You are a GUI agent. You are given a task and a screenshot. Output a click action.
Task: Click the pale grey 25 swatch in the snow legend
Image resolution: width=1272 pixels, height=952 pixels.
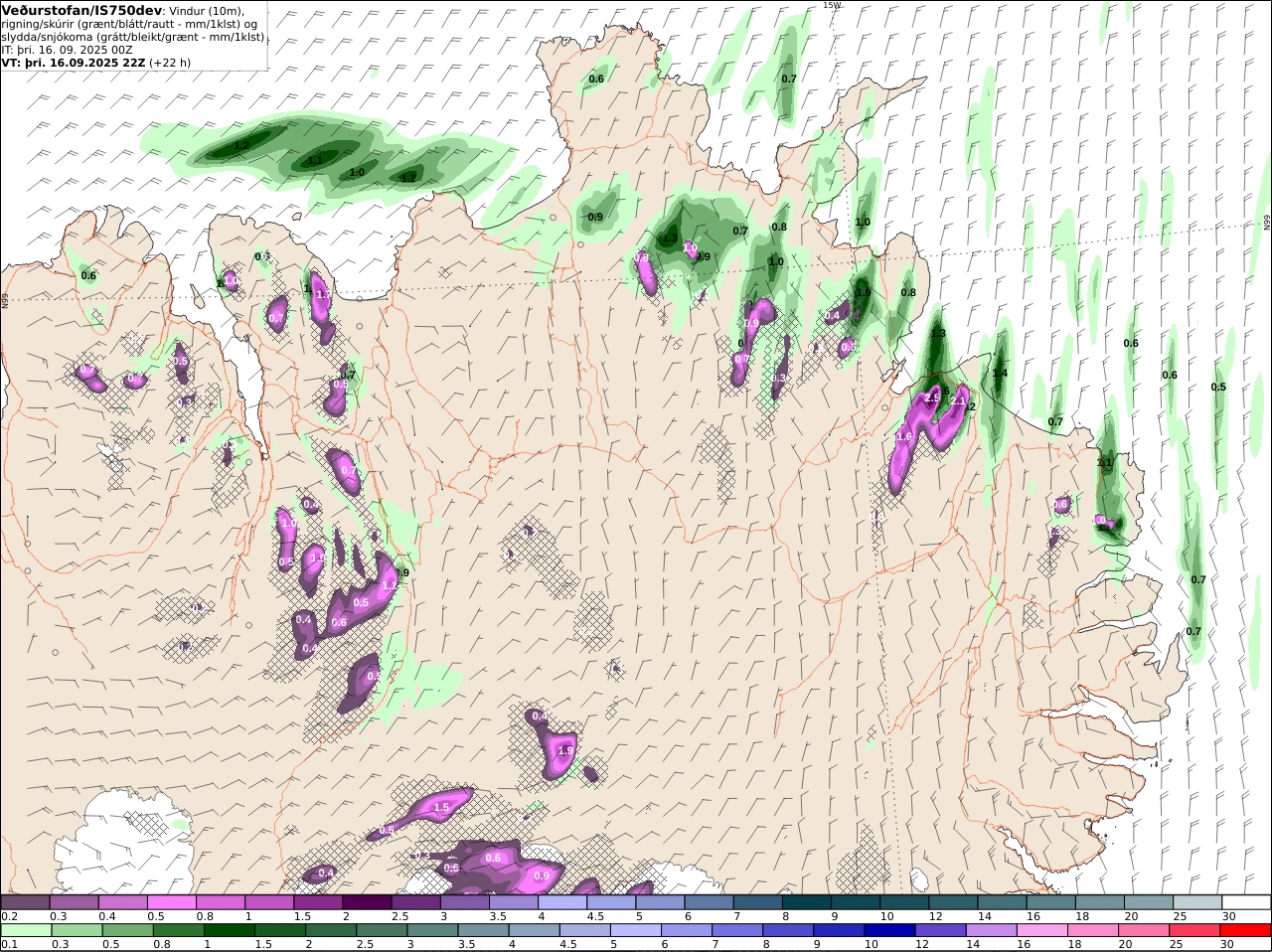click(x=1197, y=901)
